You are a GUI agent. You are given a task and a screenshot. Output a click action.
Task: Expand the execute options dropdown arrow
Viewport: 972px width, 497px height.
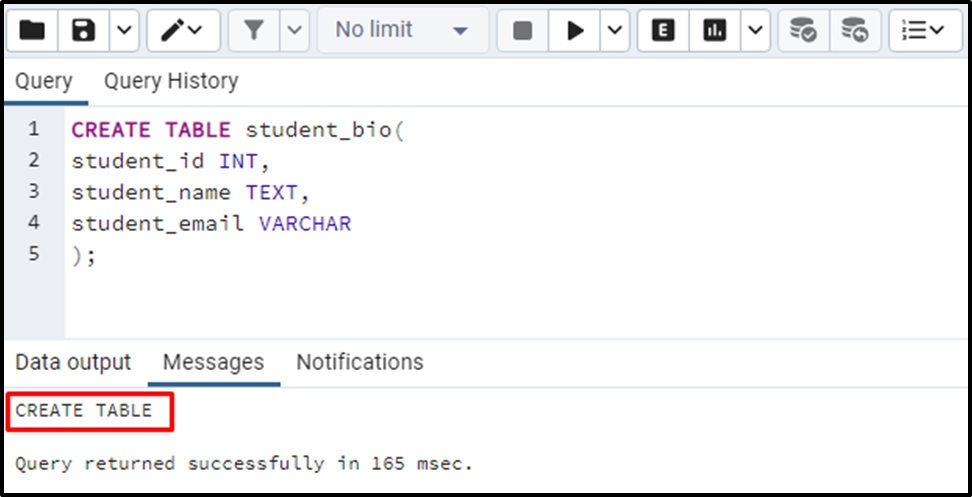[615, 30]
